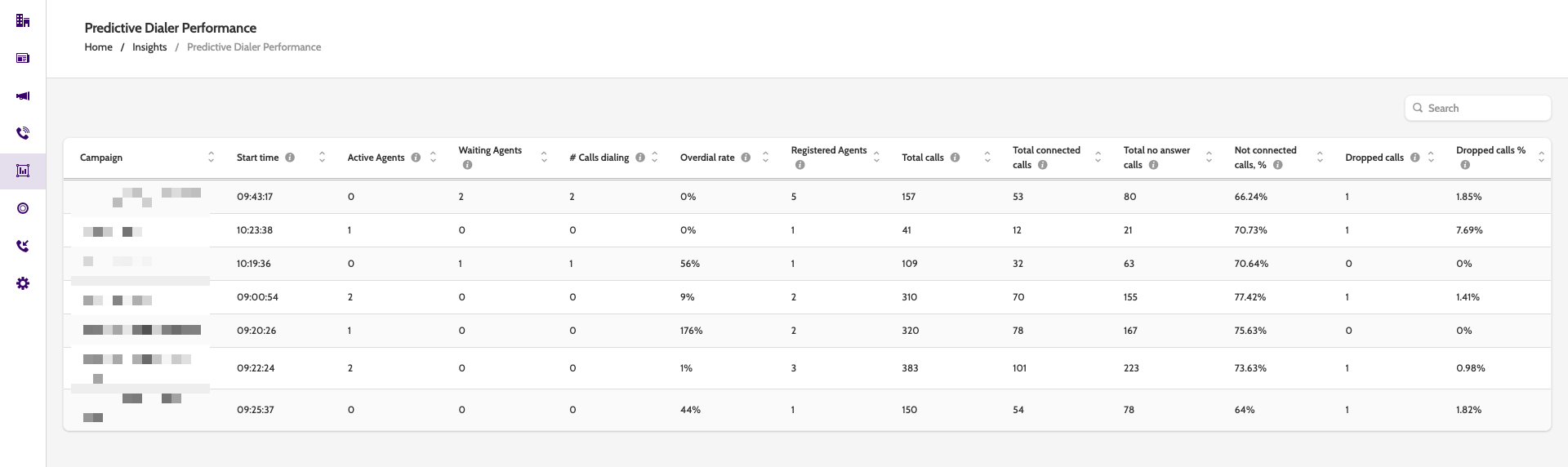The height and width of the screenshot is (467, 1568).
Task: Select start time 09:22:24 cell
Action: [256, 368]
